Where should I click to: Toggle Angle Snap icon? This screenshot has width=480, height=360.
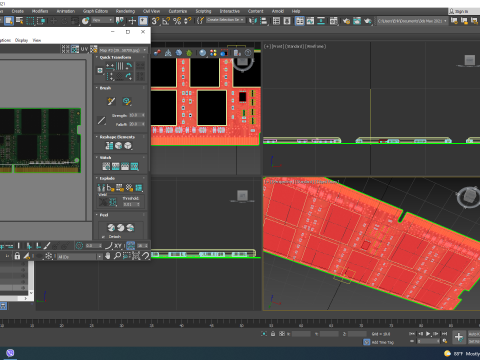coord(166,21)
